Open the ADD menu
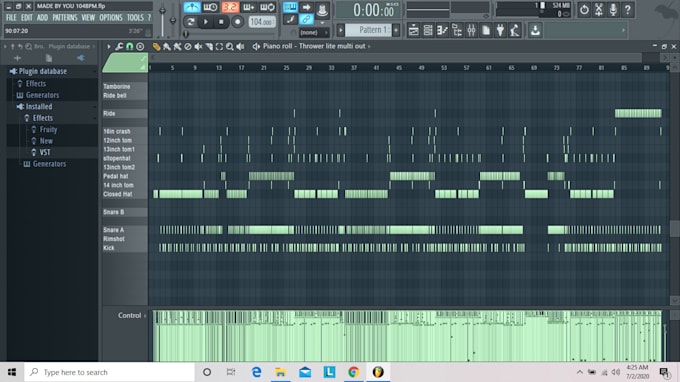The width and height of the screenshot is (680, 382). click(42, 18)
